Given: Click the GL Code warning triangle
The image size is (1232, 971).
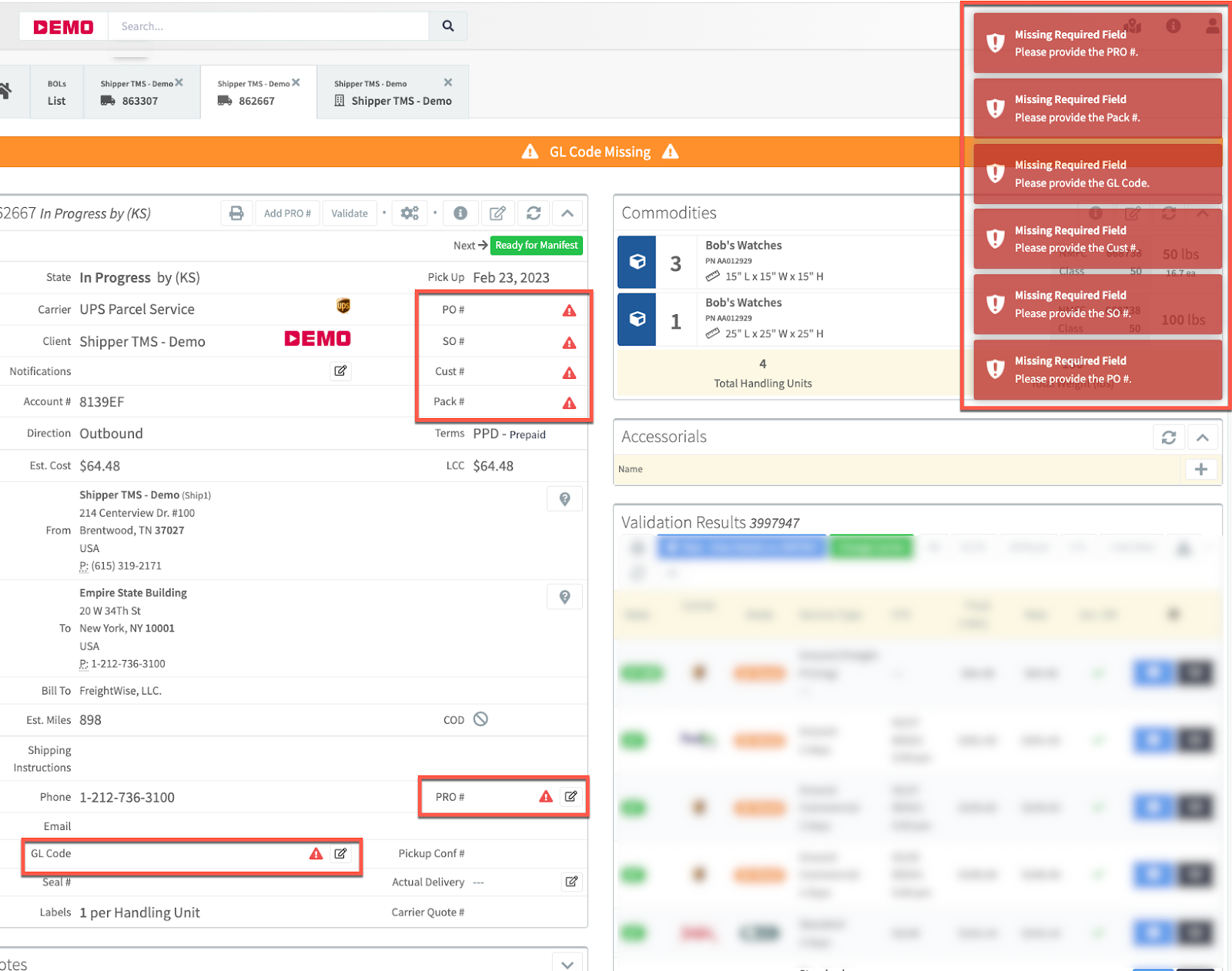Looking at the screenshot, I should [316, 853].
